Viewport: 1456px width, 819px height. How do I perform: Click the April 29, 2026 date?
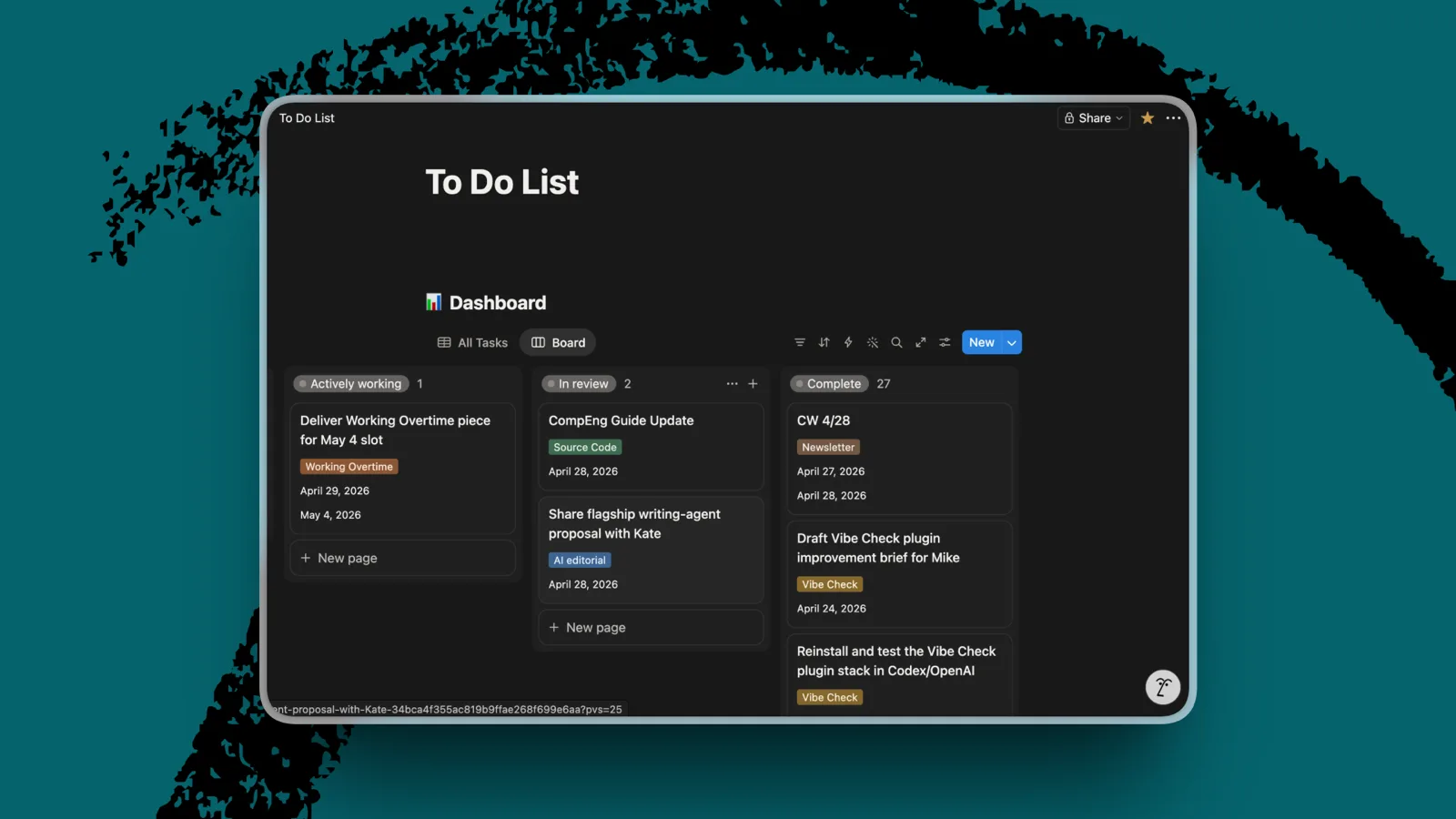(x=335, y=490)
